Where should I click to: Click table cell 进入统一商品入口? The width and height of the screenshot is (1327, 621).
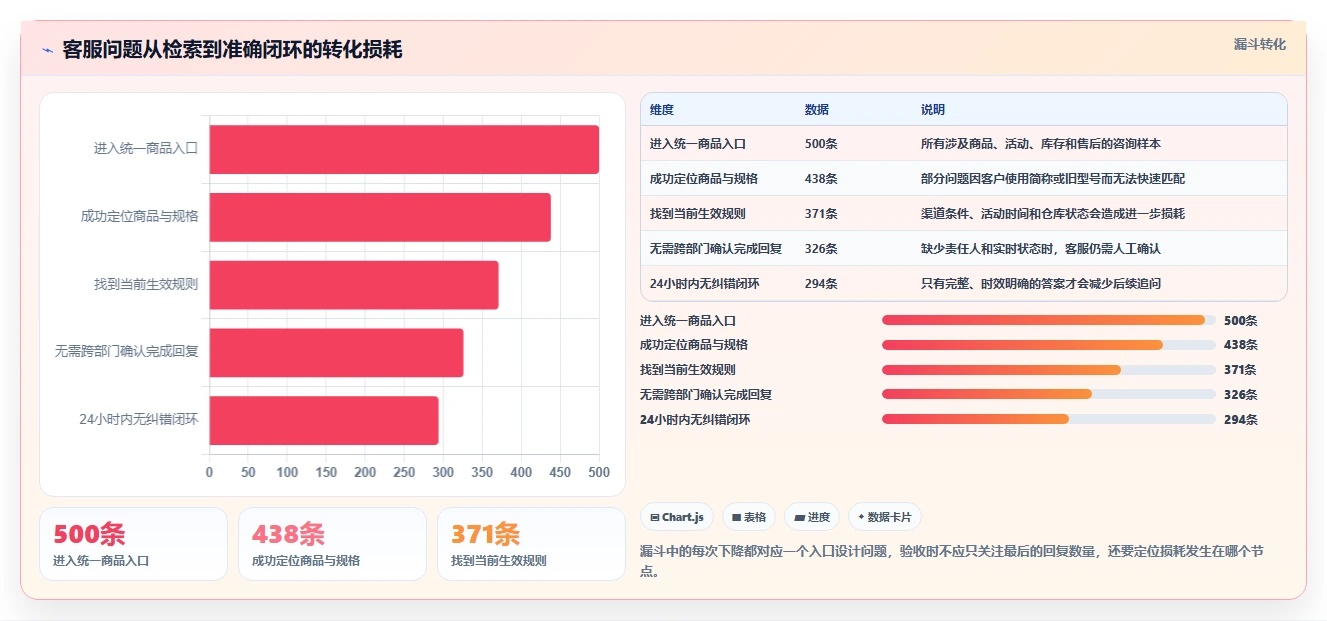coord(698,144)
